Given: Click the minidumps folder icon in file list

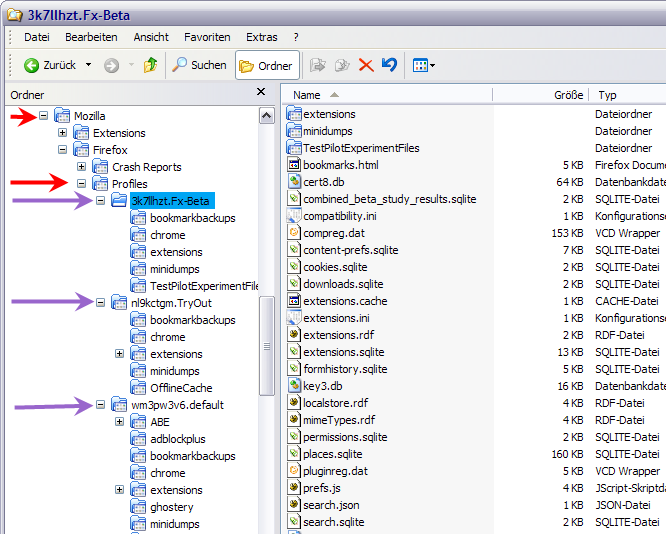Looking at the screenshot, I should click(294, 131).
